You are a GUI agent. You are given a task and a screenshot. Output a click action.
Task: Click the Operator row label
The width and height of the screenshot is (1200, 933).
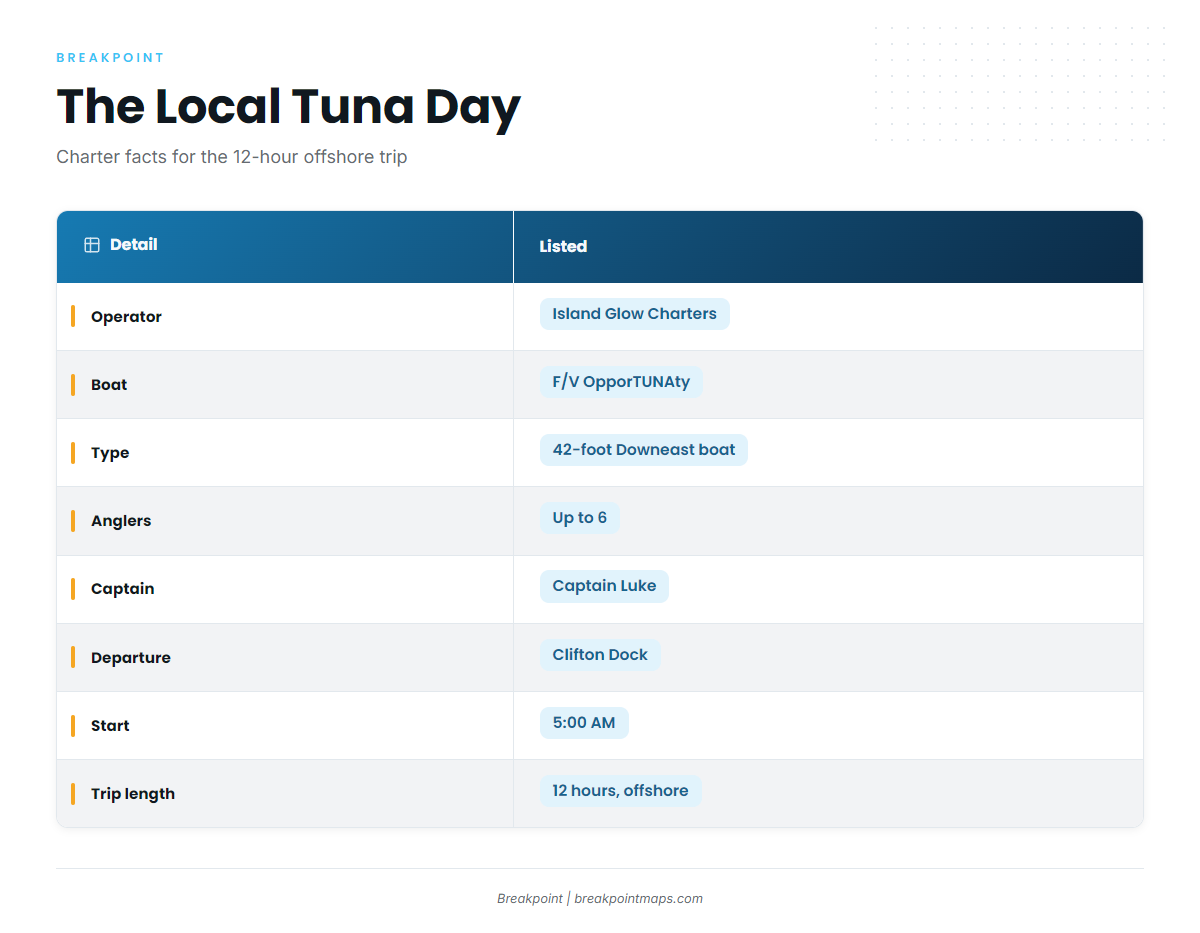coord(126,317)
